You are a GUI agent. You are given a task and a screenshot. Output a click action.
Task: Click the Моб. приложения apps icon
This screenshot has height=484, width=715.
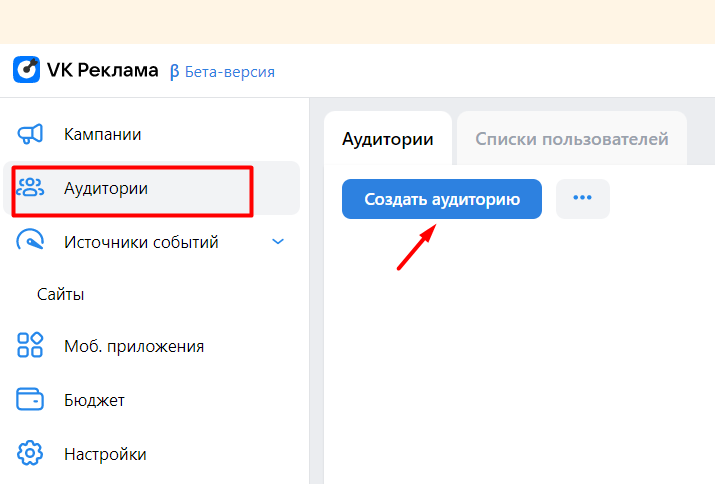click(x=31, y=346)
